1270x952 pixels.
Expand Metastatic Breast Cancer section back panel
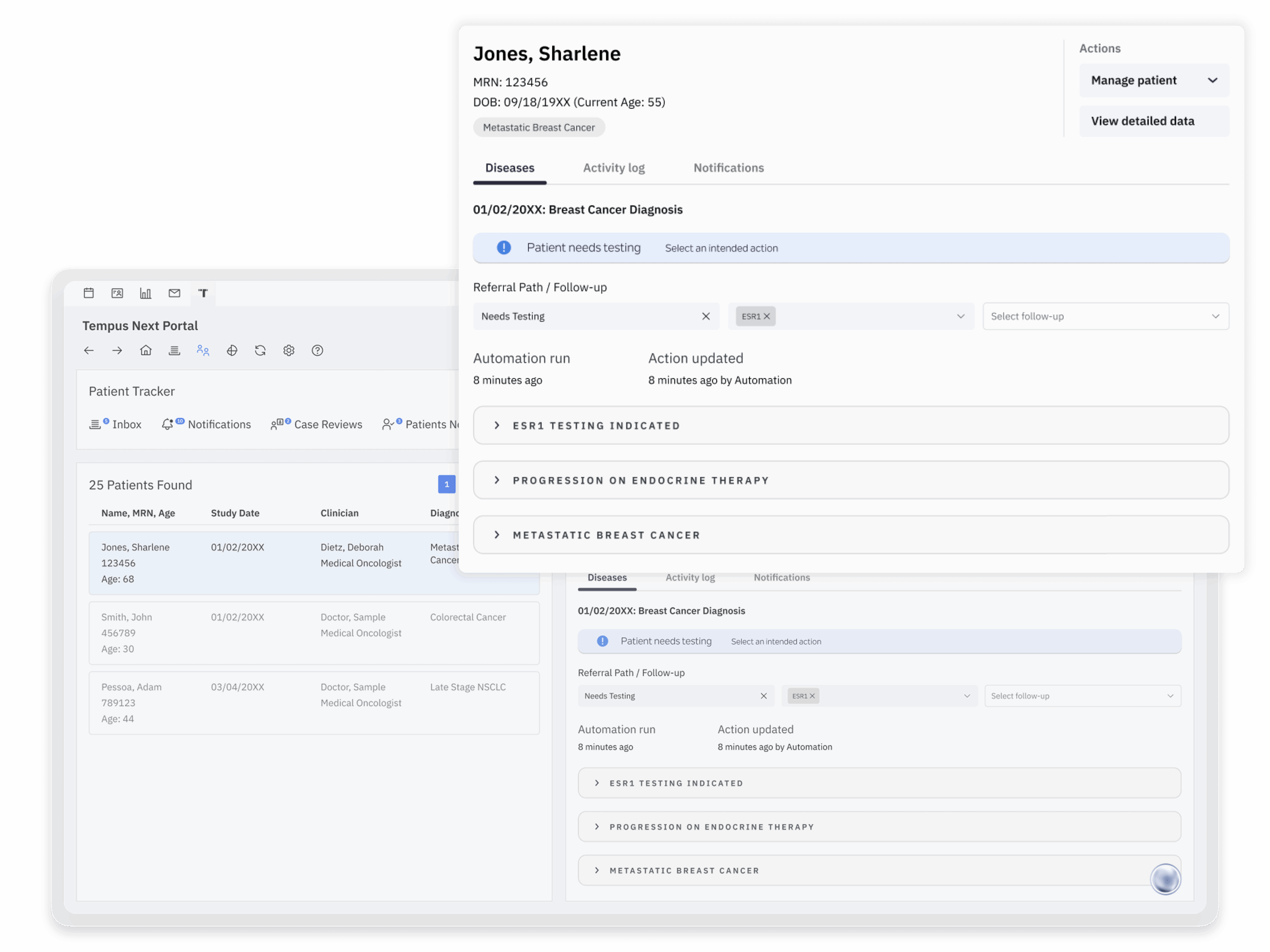(x=880, y=870)
